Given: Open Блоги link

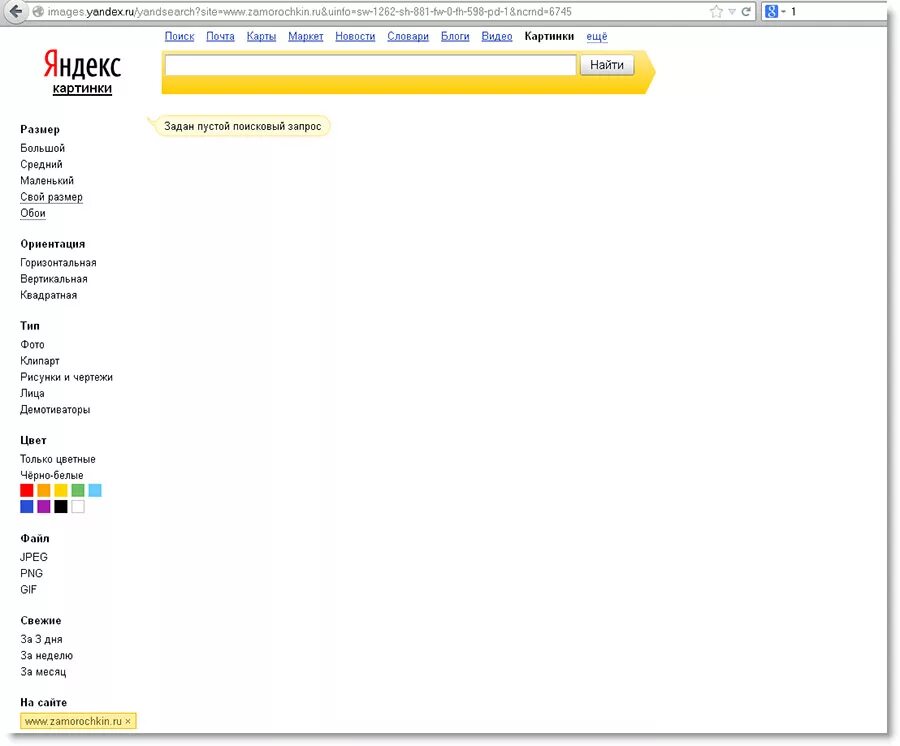Looking at the screenshot, I should (455, 36).
